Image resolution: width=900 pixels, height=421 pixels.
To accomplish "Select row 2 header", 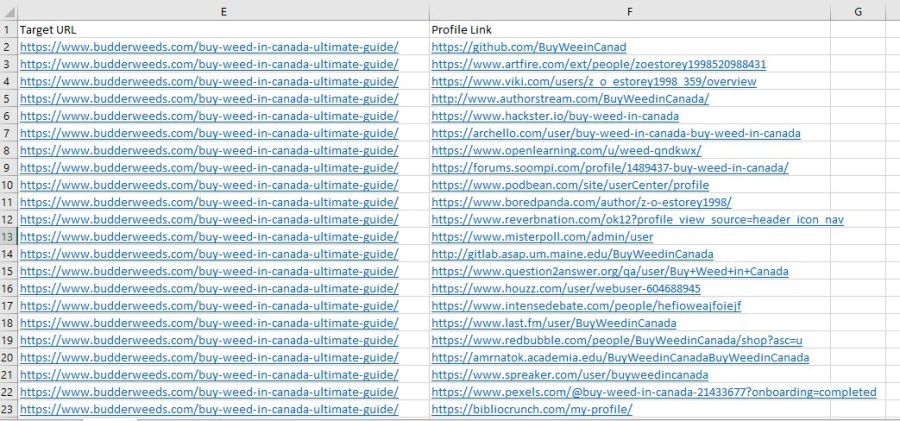I will 9,47.
